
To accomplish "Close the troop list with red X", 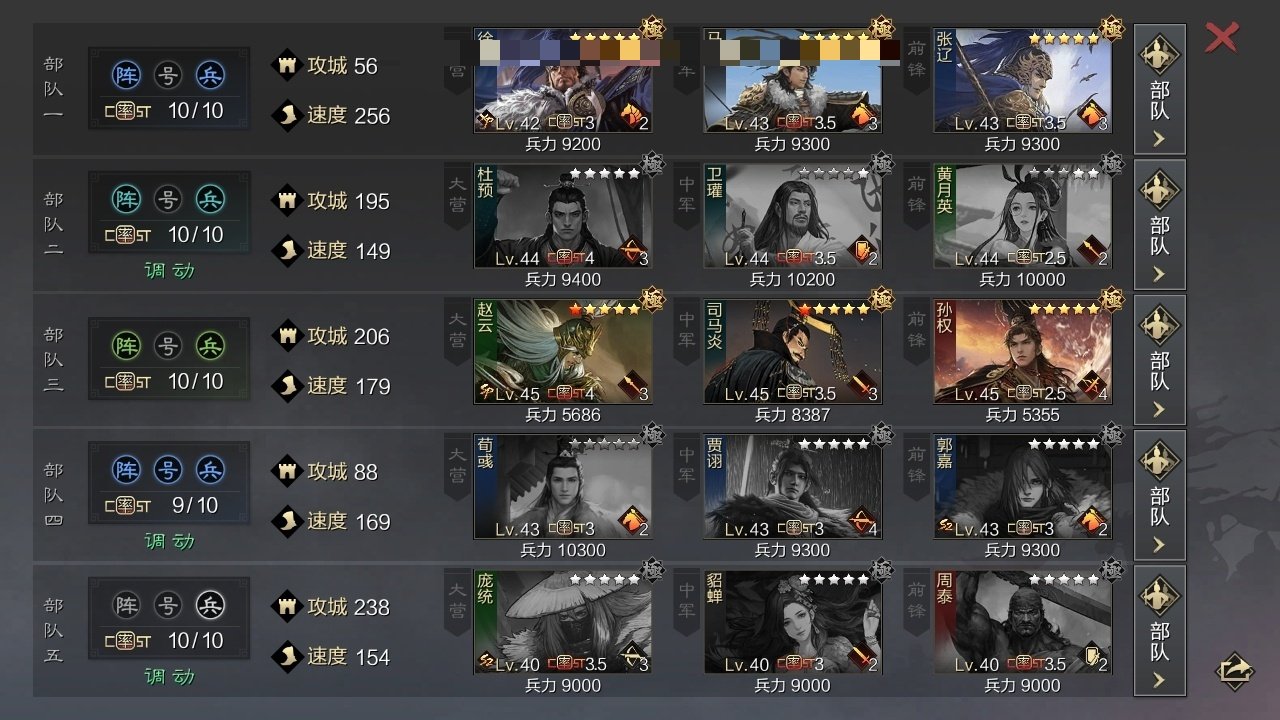I will point(1221,37).
